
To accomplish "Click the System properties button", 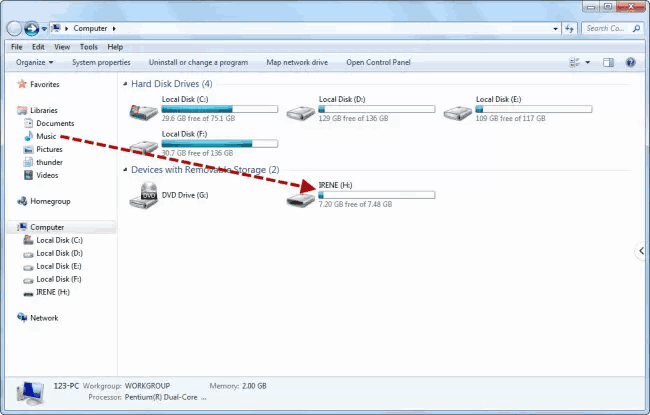I will click(x=101, y=62).
